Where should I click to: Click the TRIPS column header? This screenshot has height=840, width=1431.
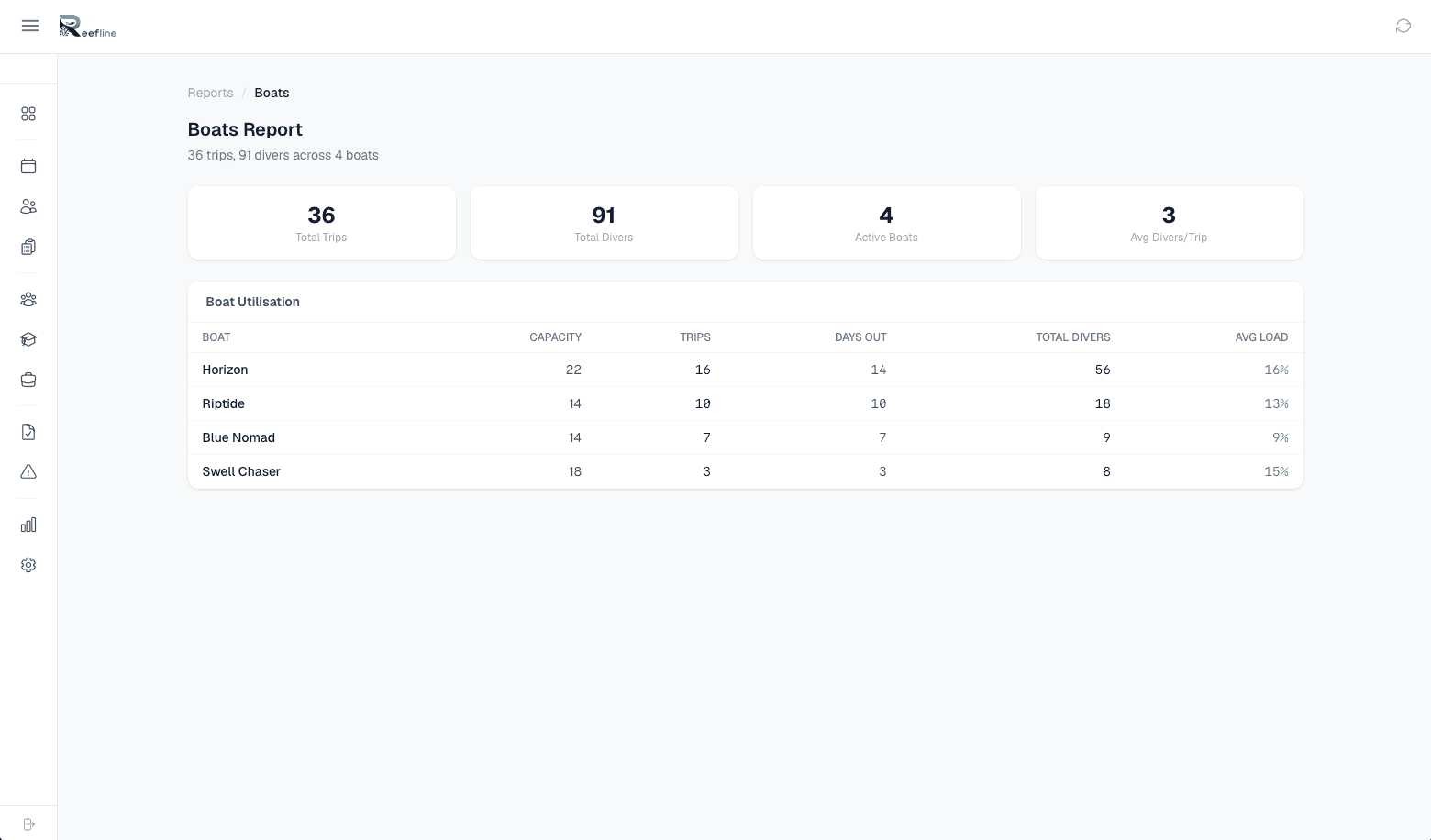[695, 337]
